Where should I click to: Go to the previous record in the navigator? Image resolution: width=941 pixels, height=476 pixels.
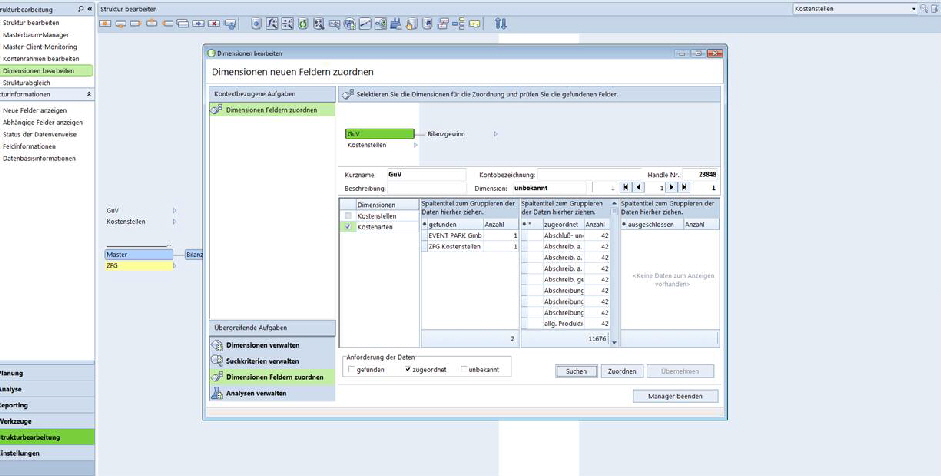point(639,188)
